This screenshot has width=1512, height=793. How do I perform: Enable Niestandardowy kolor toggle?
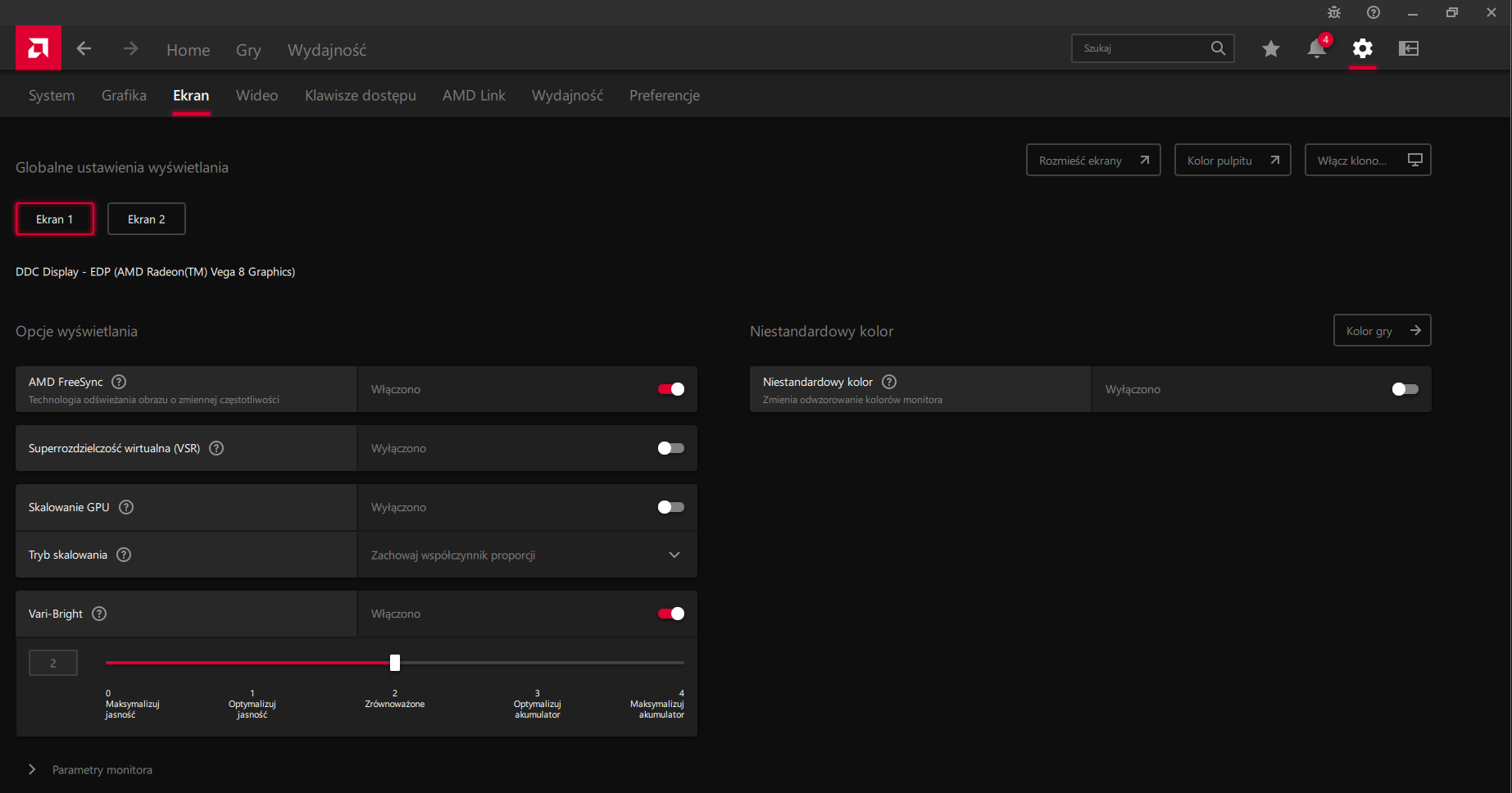(1405, 389)
